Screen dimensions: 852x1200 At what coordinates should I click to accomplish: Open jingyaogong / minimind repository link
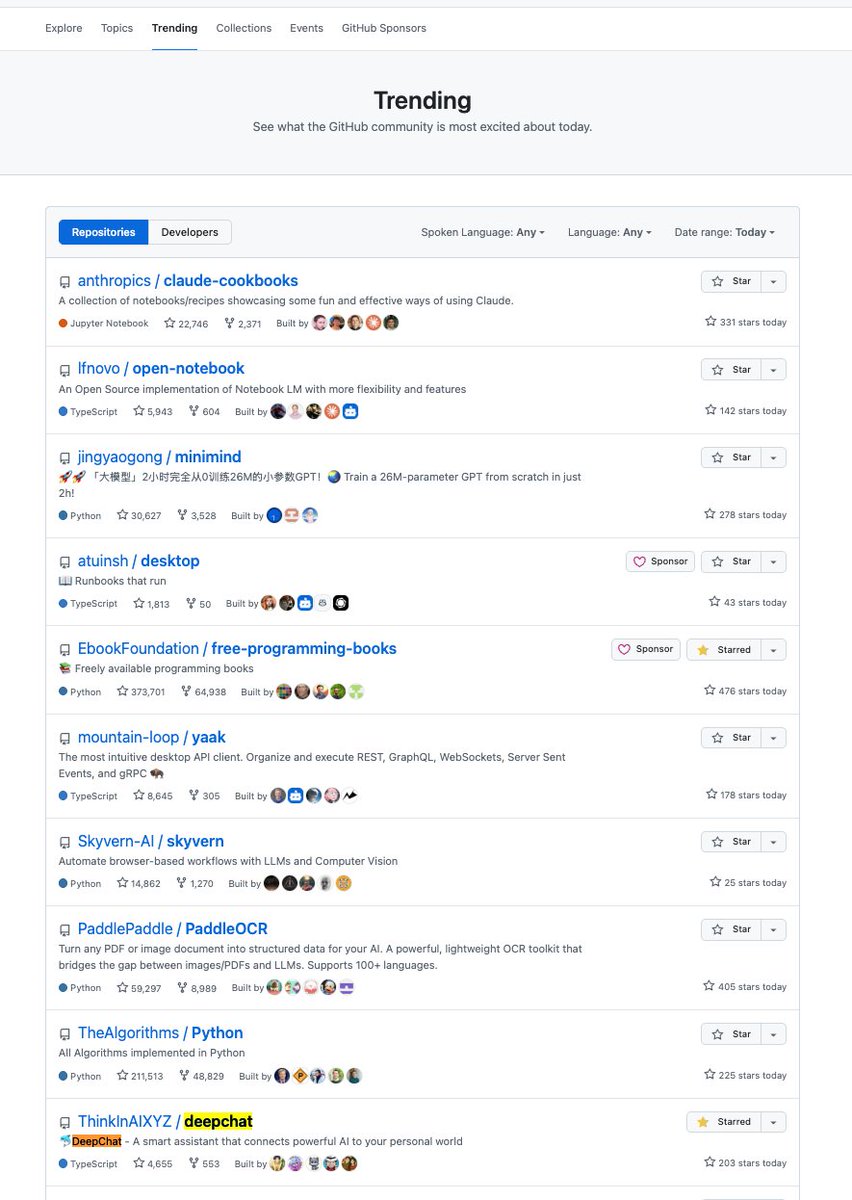click(160, 457)
